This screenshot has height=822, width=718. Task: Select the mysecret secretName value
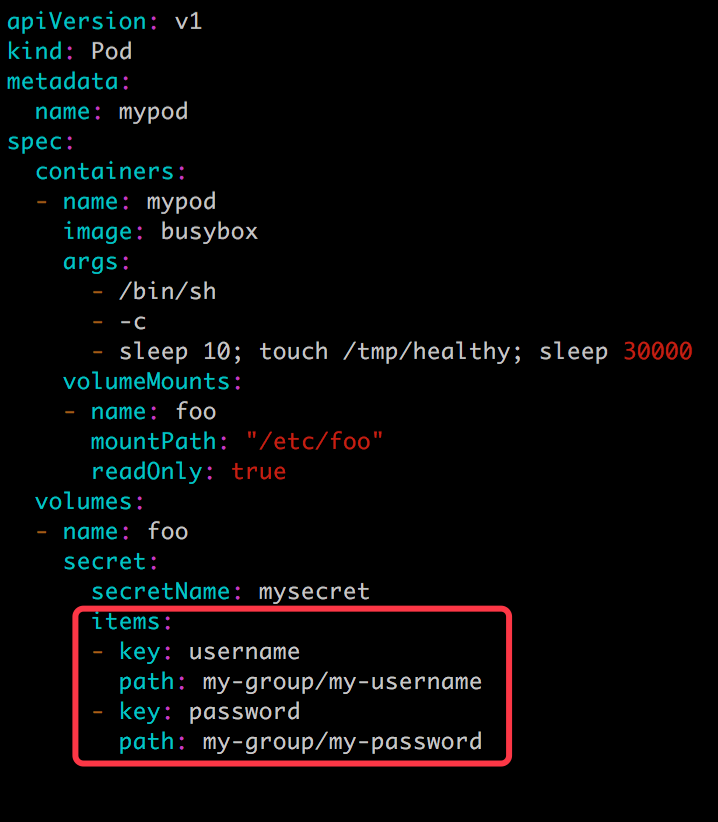point(314,591)
